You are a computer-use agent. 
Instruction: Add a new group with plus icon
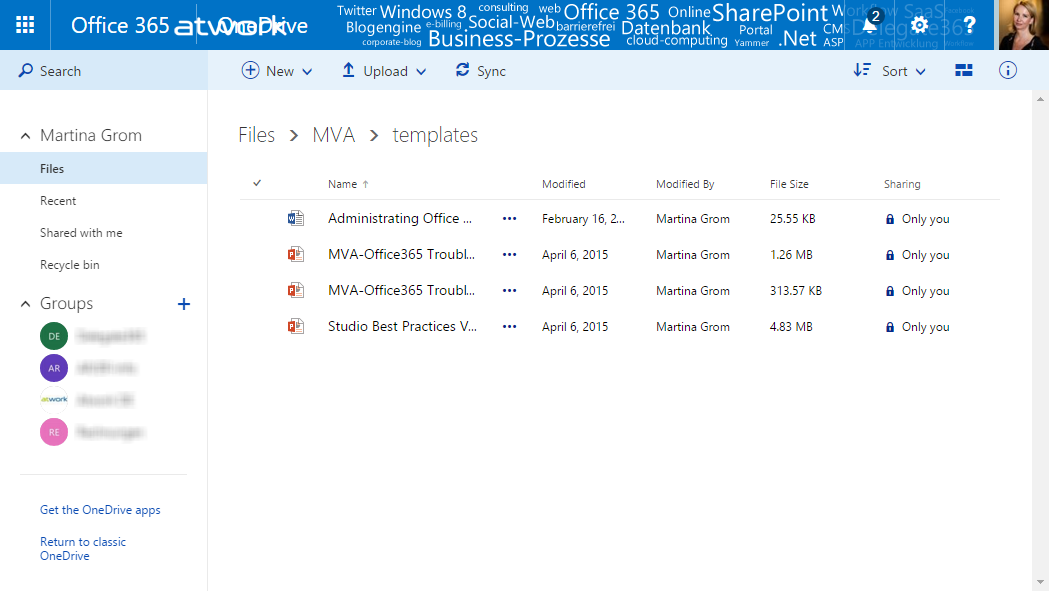(x=184, y=304)
